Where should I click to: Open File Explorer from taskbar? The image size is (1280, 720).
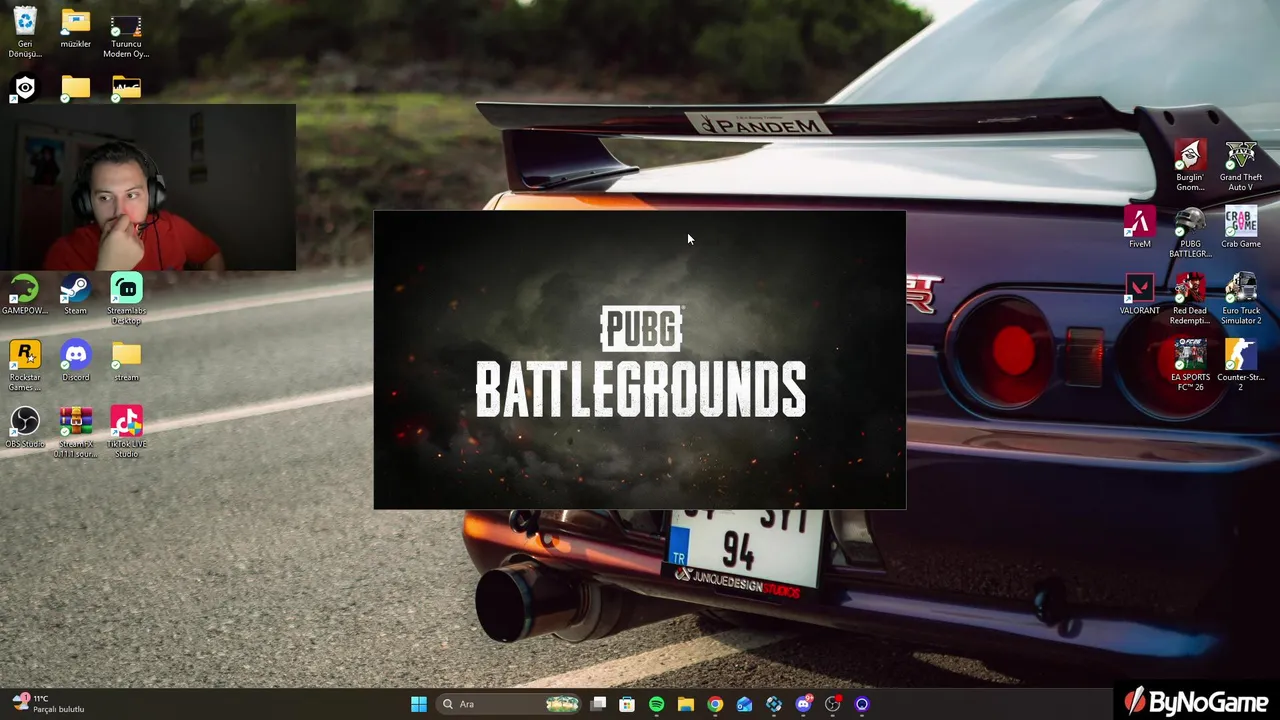[x=685, y=704]
